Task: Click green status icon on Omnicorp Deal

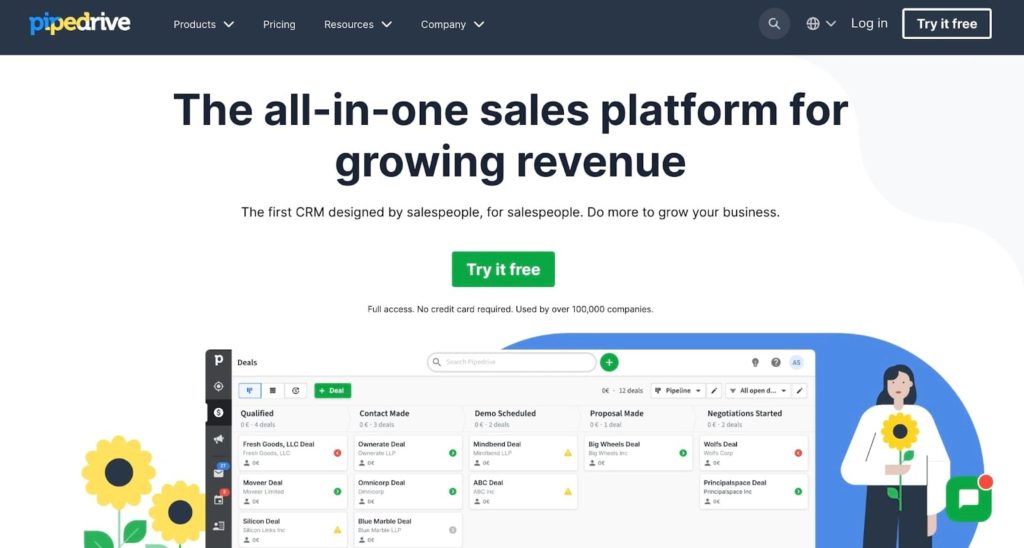Action: pos(453,491)
